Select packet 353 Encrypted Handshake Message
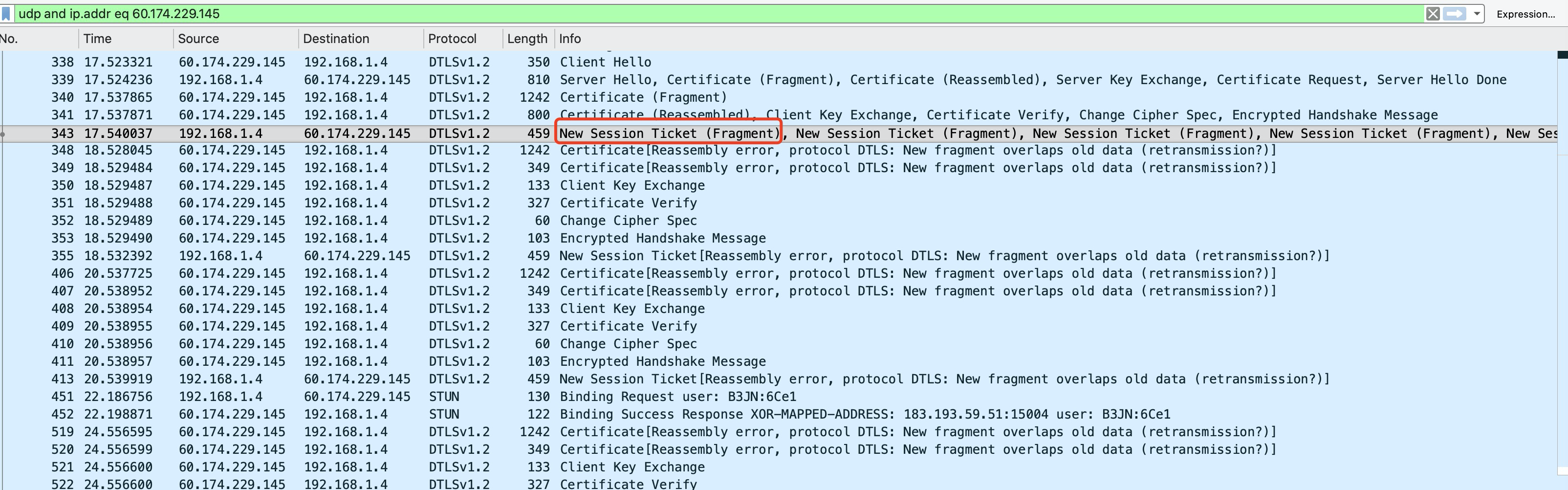The width and height of the screenshot is (1568, 490). coord(779,239)
